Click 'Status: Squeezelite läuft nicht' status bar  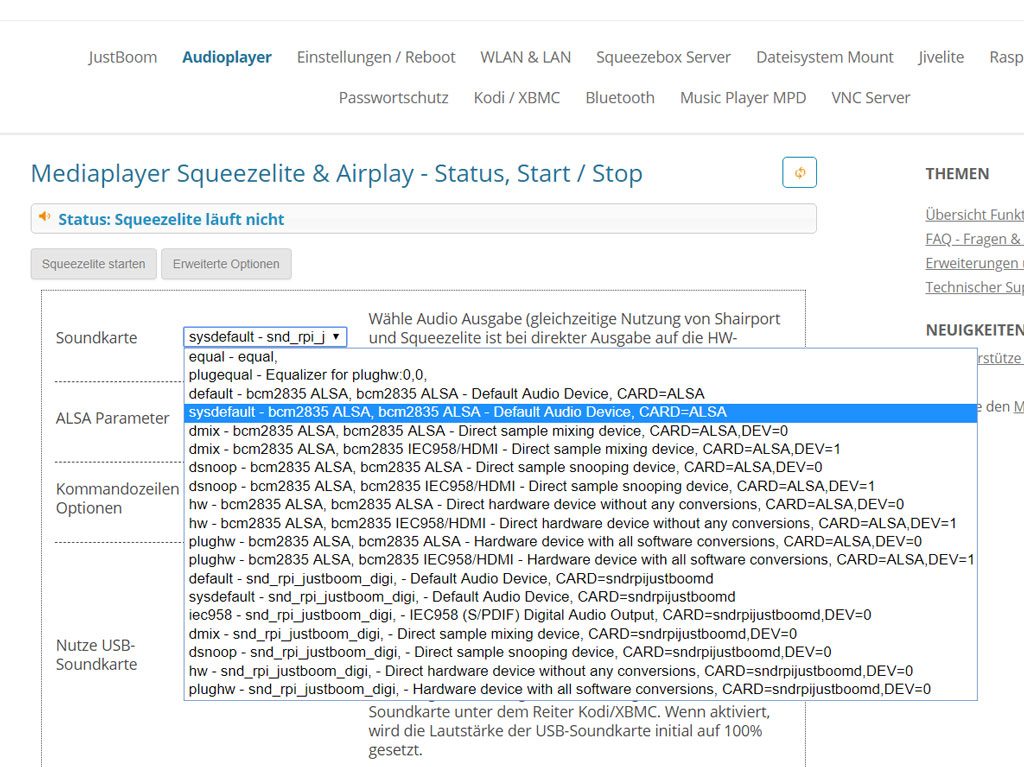[423, 219]
